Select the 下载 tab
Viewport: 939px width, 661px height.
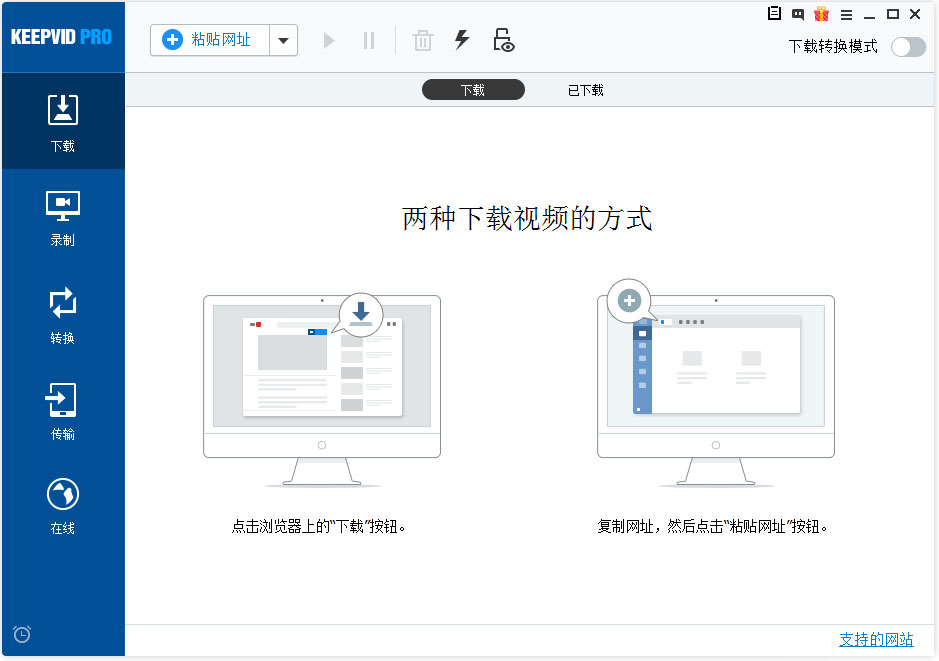473,89
